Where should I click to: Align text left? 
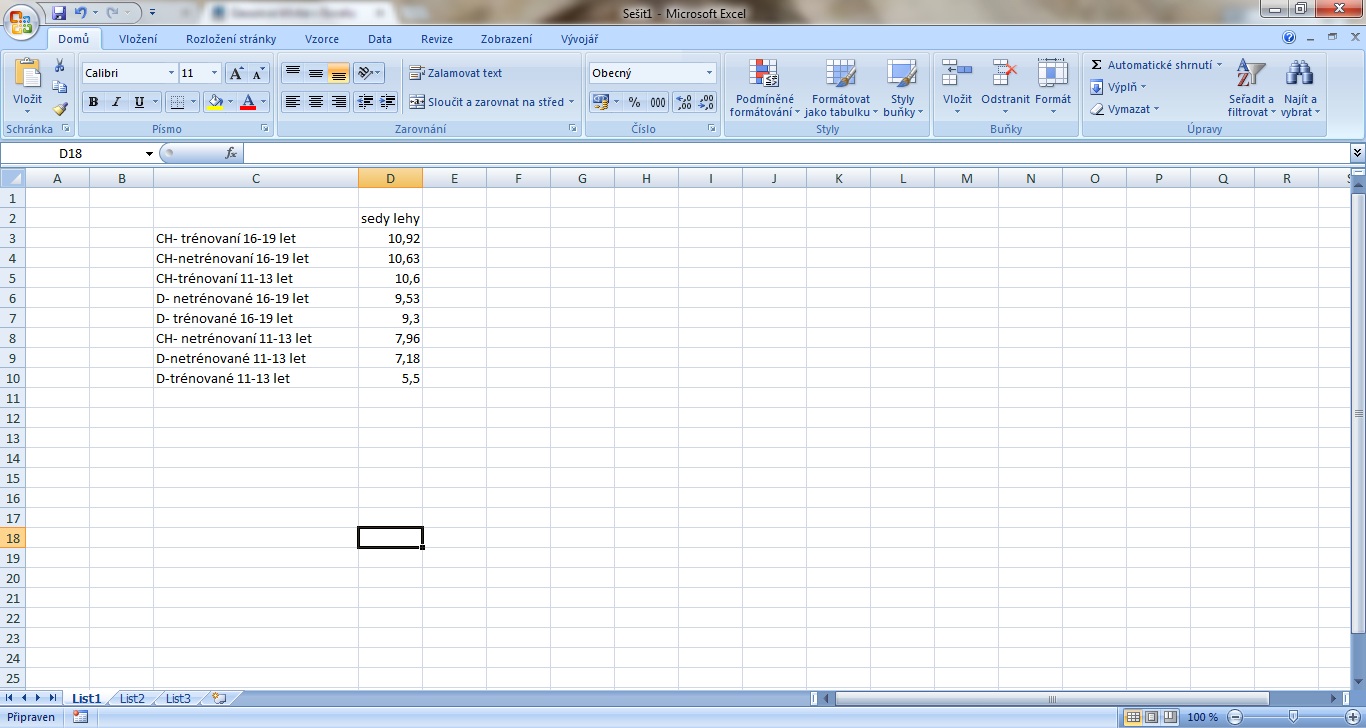click(x=293, y=102)
